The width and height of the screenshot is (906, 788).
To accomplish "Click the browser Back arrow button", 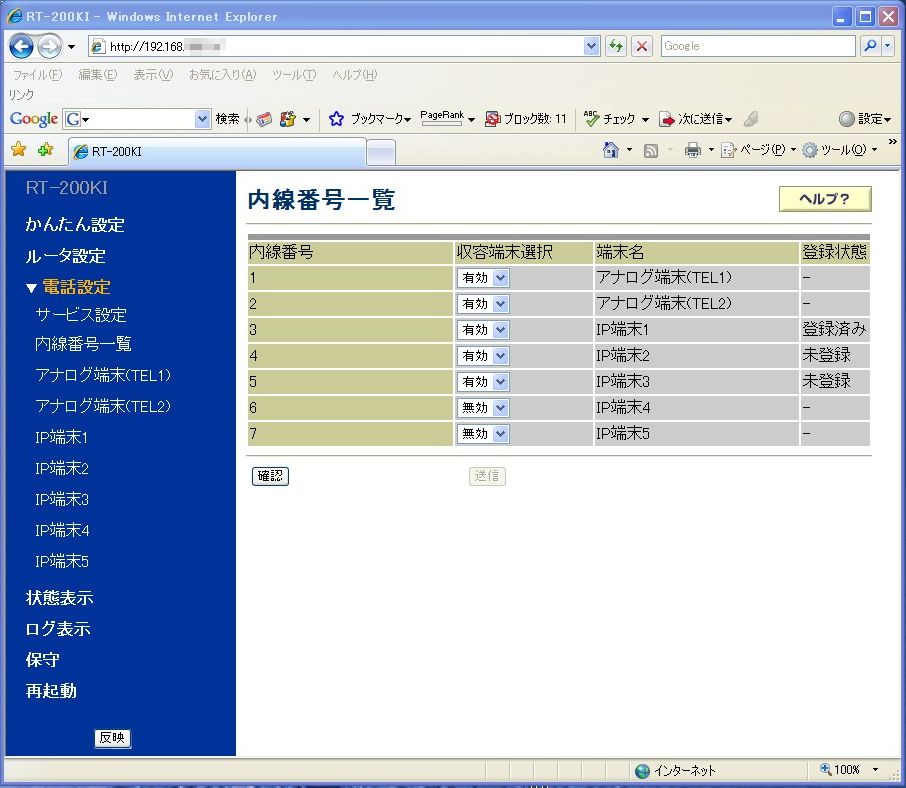I will click(x=21, y=46).
